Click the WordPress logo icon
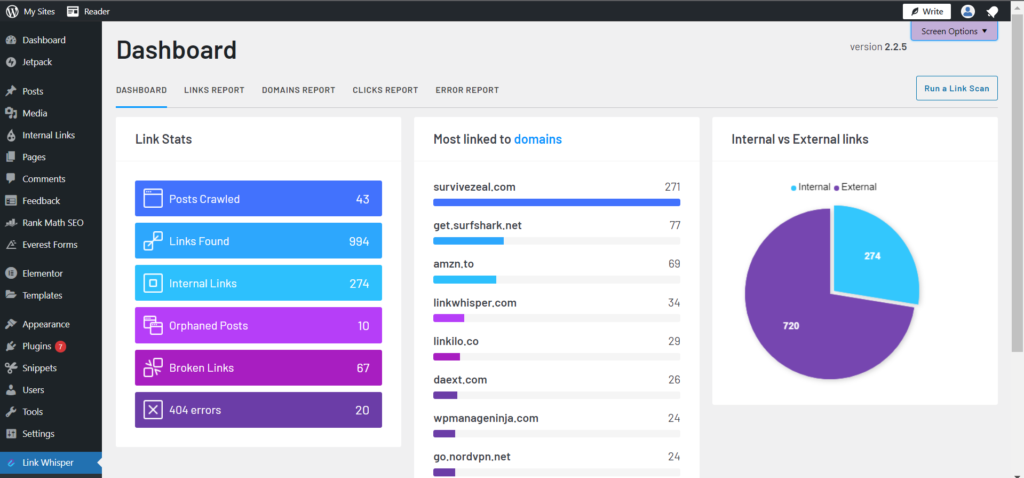 click(x=12, y=11)
